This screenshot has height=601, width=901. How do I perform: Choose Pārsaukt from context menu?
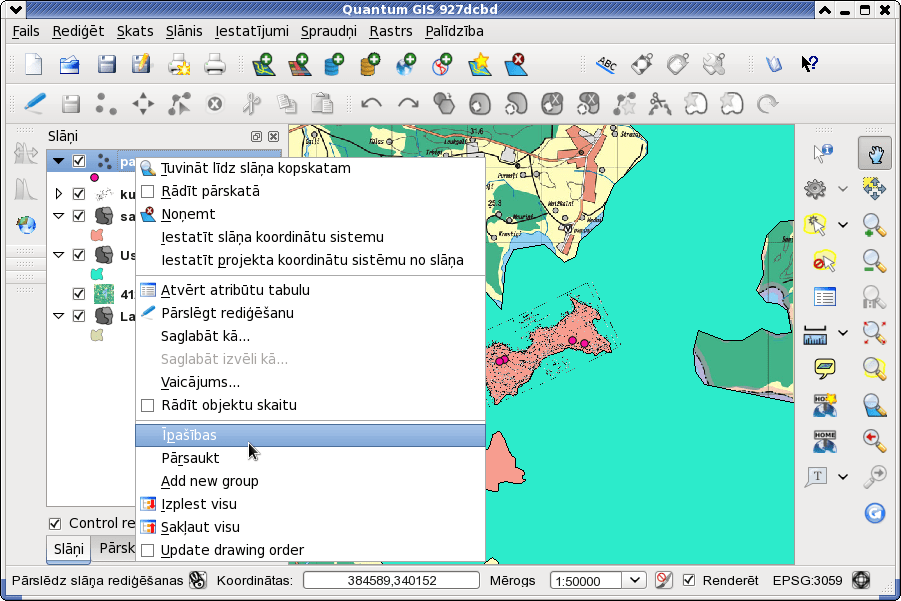[310, 458]
